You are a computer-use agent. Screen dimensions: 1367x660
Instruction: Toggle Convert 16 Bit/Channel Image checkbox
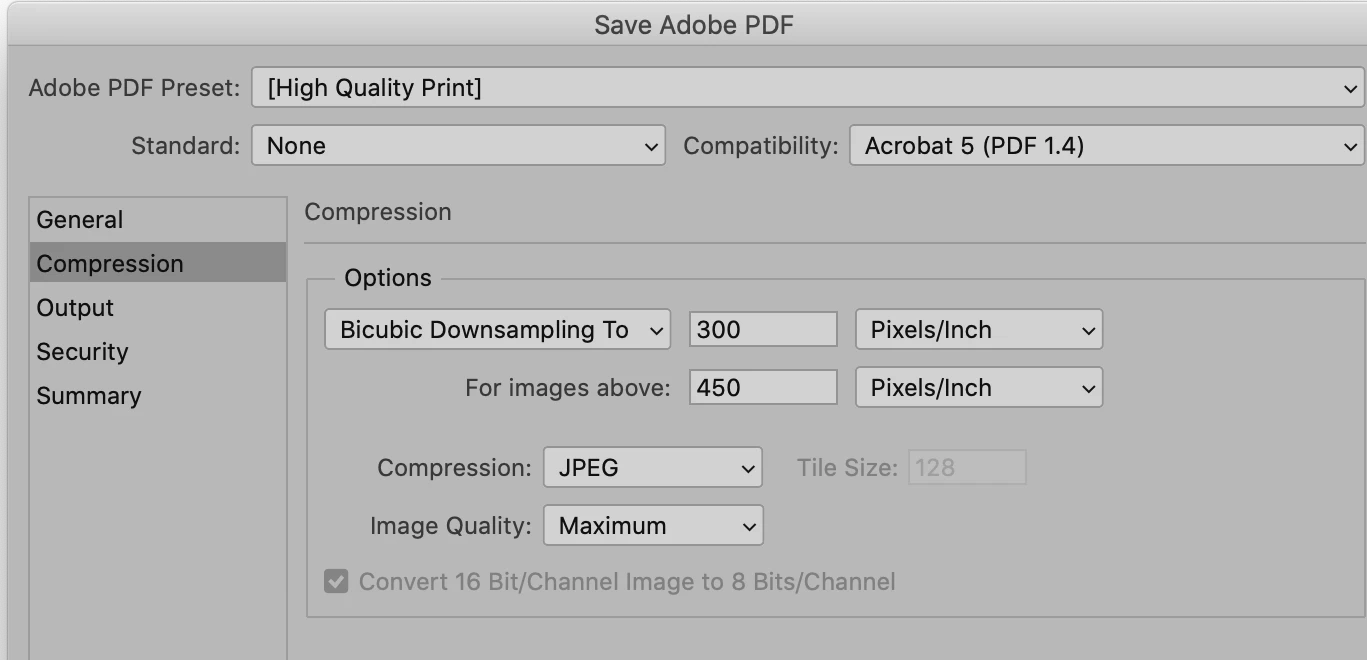[336, 582]
